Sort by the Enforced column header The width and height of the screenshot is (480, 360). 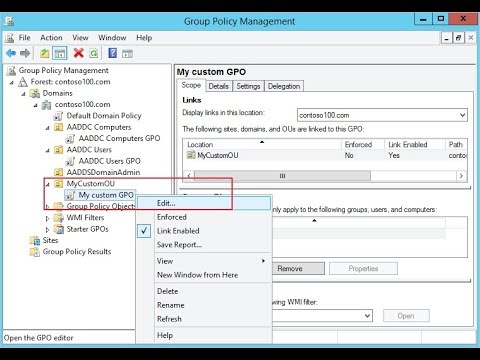[363, 145]
